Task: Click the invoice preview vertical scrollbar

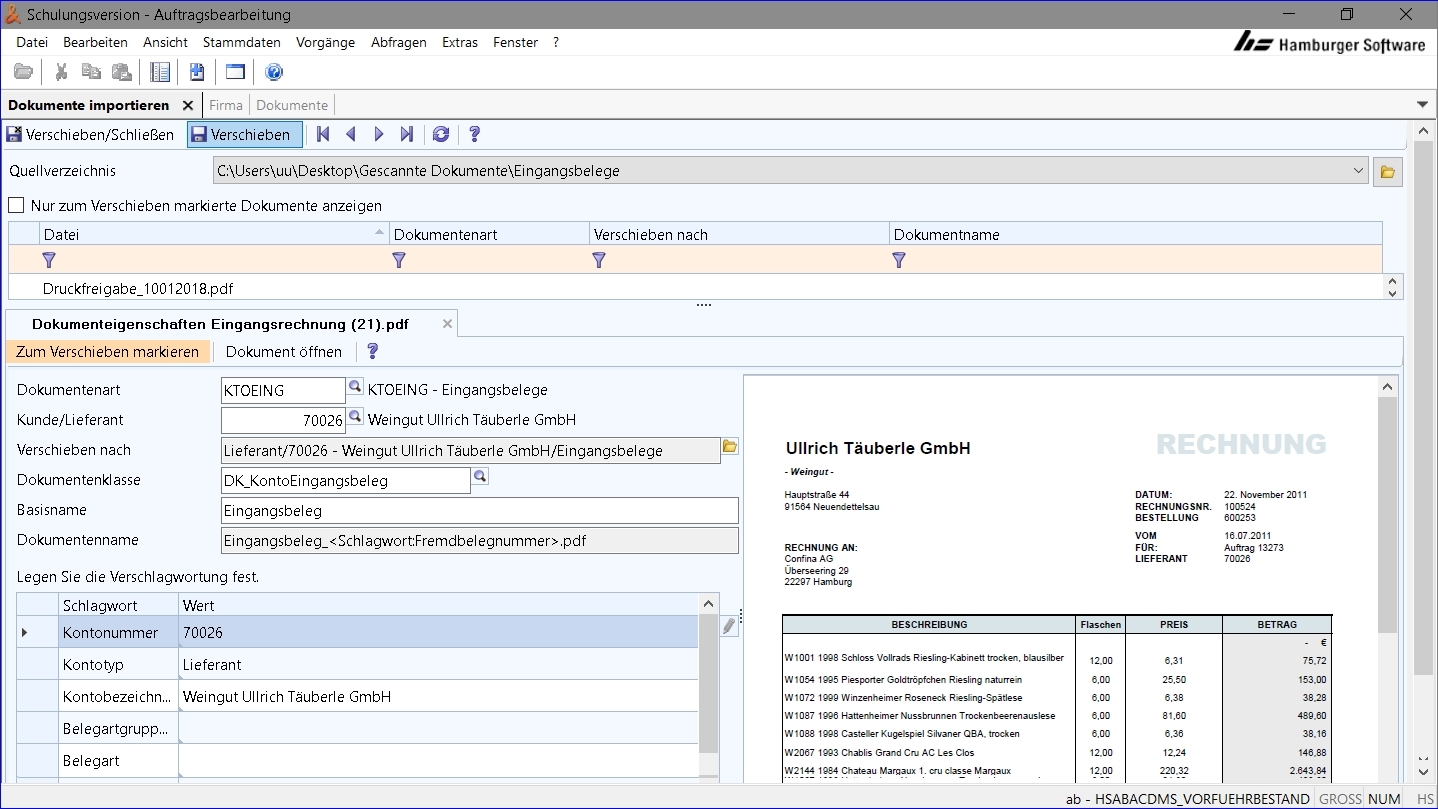Action: [1386, 515]
